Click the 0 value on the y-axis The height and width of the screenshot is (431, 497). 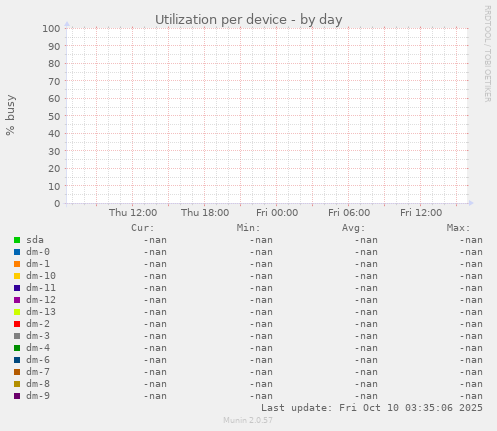pyautogui.click(x=57, y=204)
